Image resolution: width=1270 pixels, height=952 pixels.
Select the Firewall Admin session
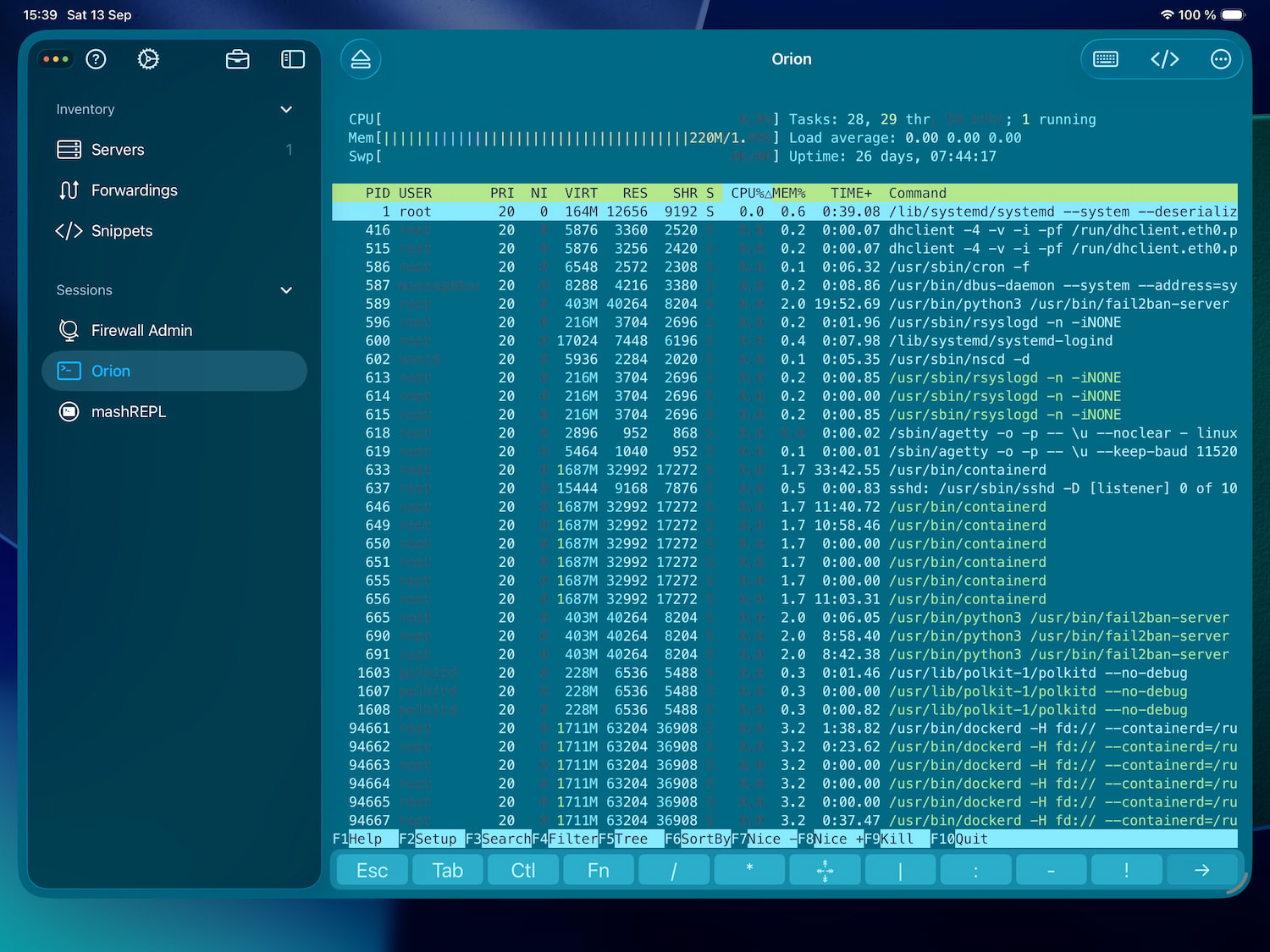tap(141, 330)
